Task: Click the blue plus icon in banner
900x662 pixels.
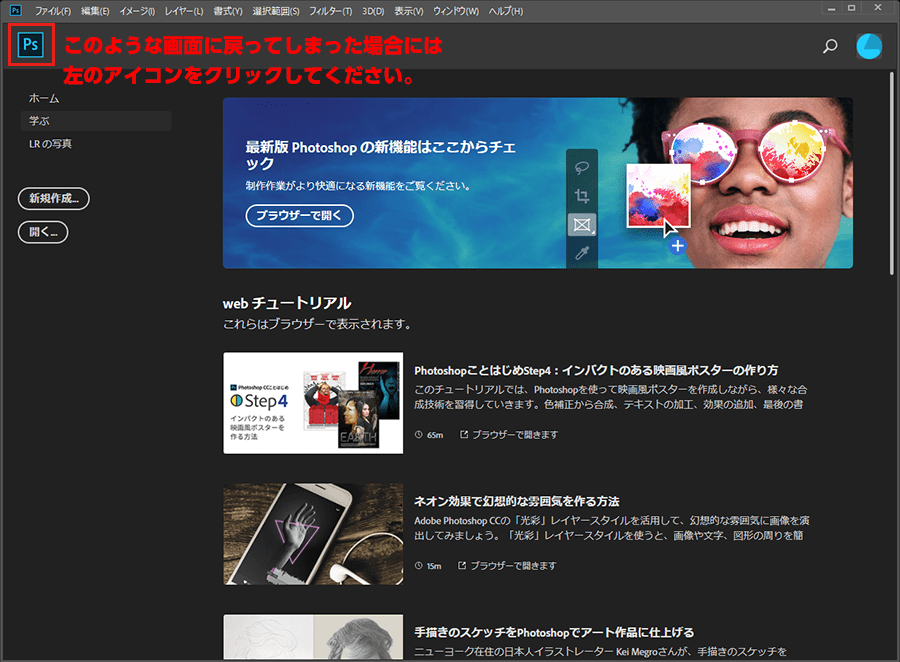Action: (678, 246)
